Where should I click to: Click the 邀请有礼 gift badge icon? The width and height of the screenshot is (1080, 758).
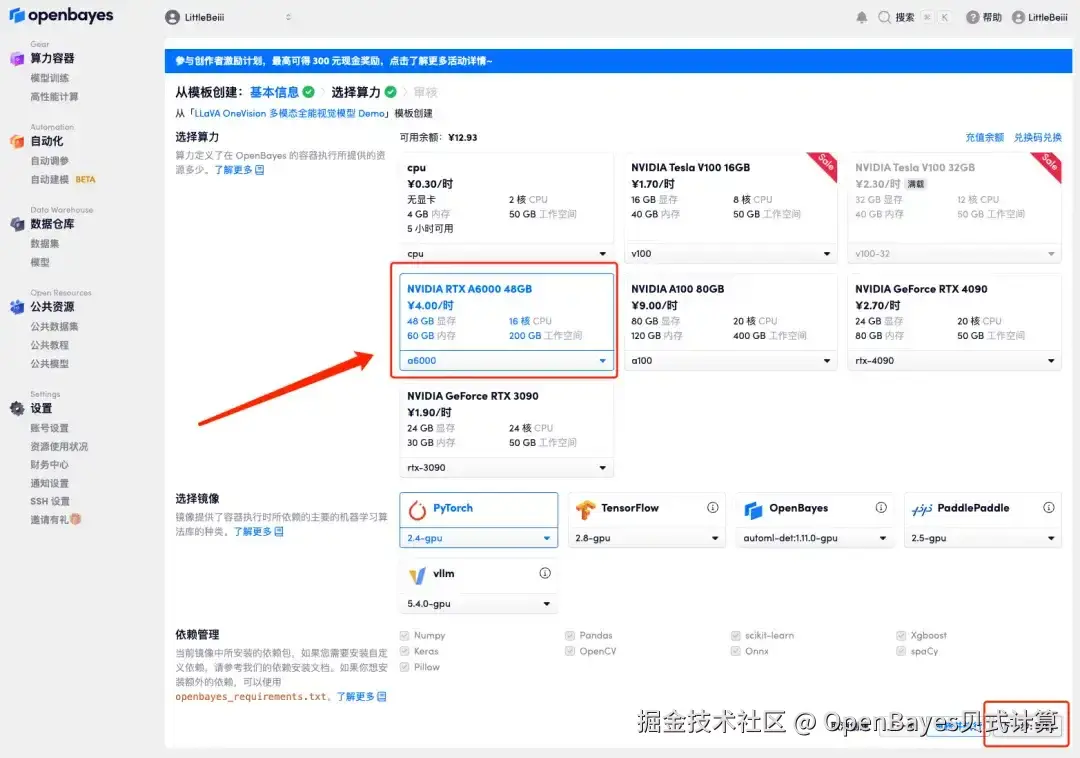click(76, 519)
